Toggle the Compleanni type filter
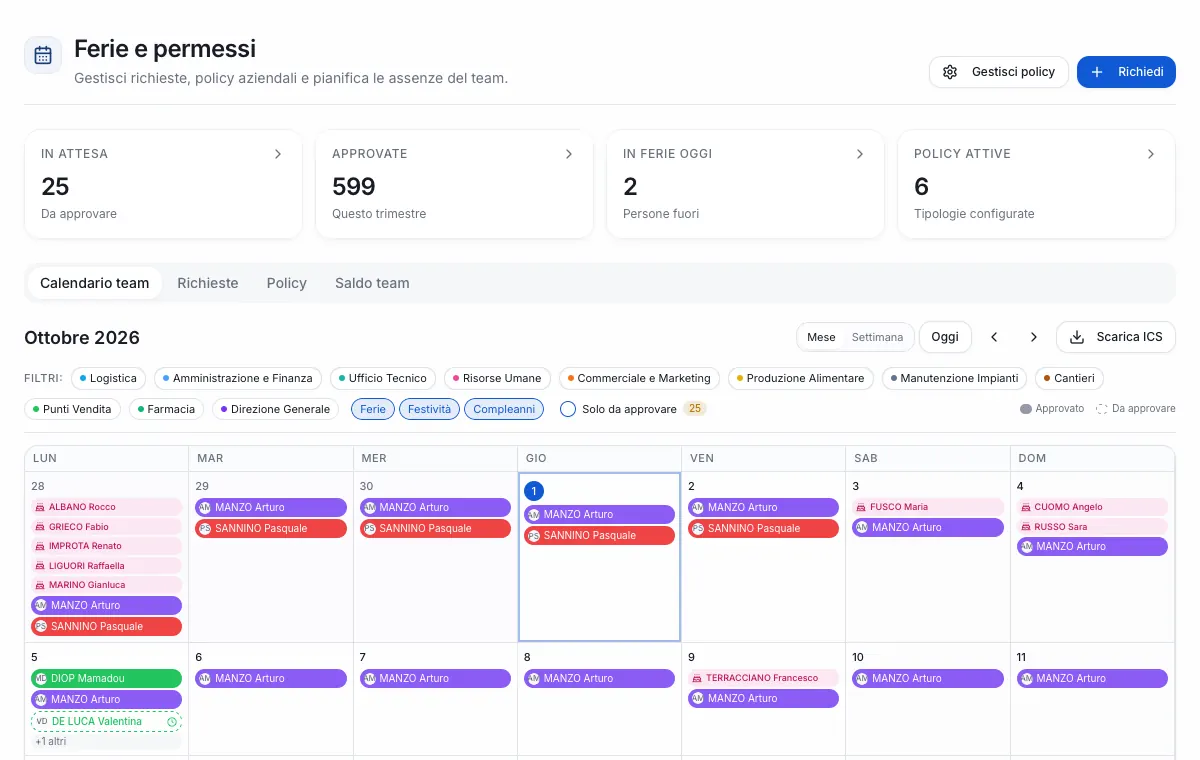The width and height of the screenshot is (1200, 760). (504, 409)
